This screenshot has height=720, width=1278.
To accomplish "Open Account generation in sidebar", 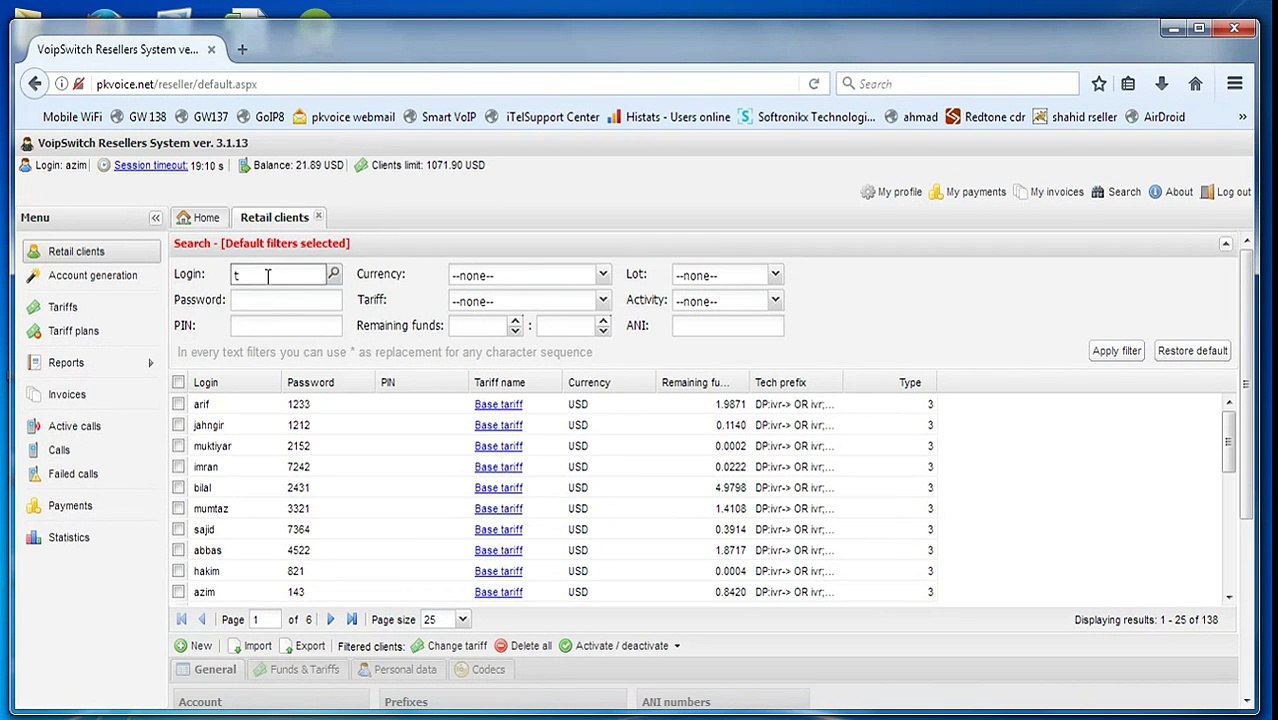I will [91, 276].
